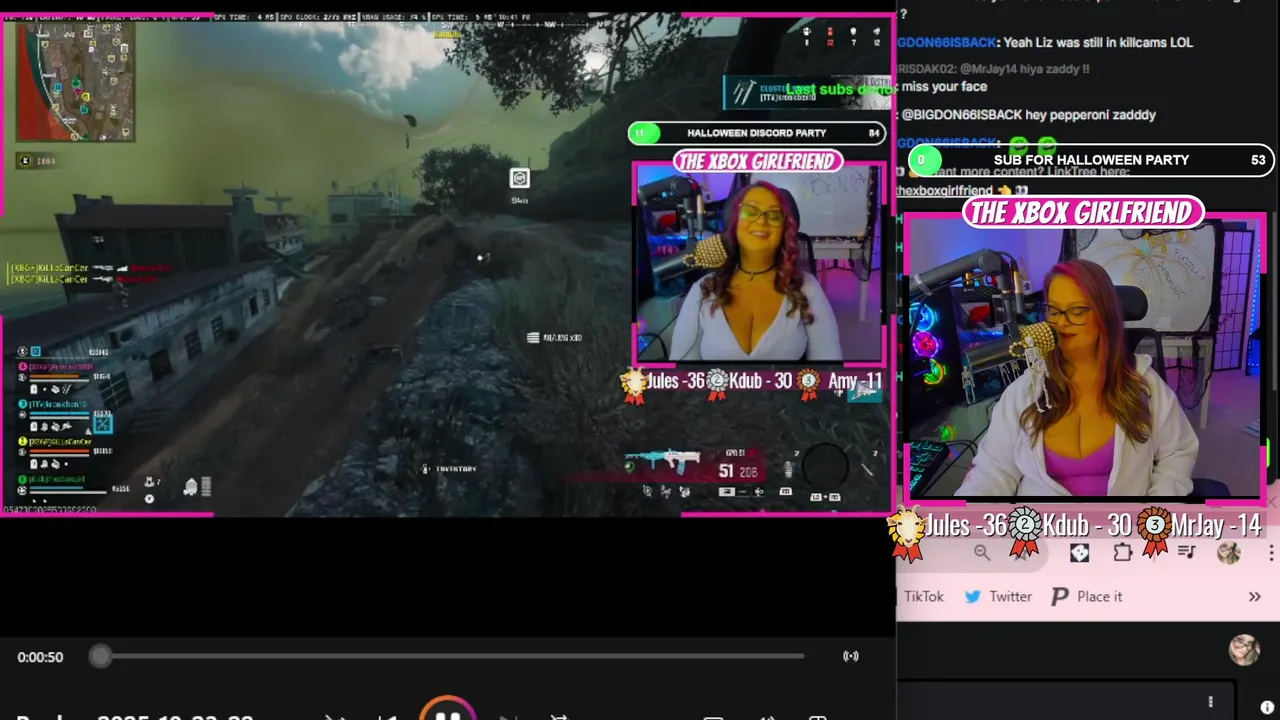Open the Twitter bookmark
The height and width of the screenshot is (720, 1280).
point(998,596)
